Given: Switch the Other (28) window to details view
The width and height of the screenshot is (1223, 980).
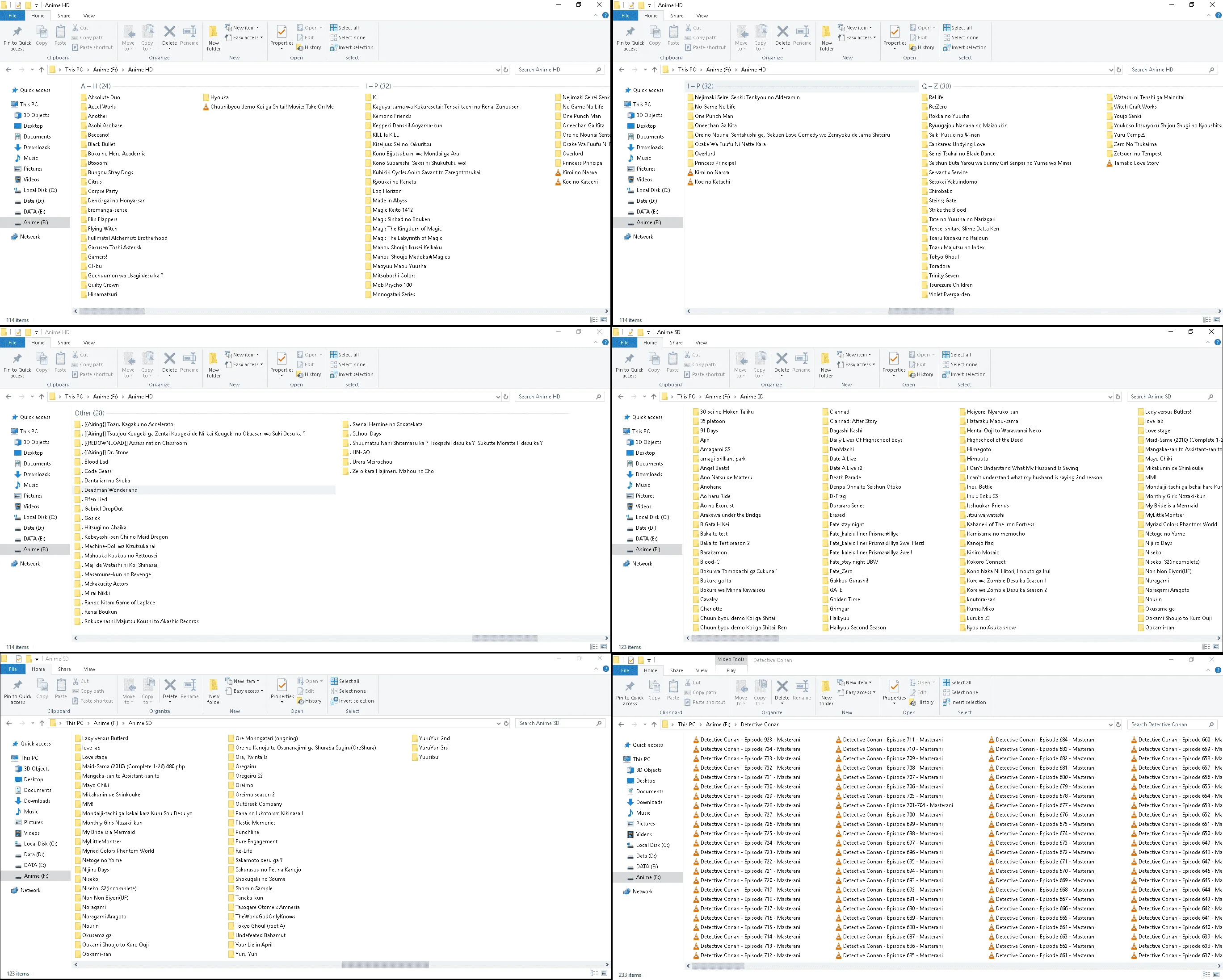Looking at the screenshot, I should pyautogui.click(x=593, y=646).
